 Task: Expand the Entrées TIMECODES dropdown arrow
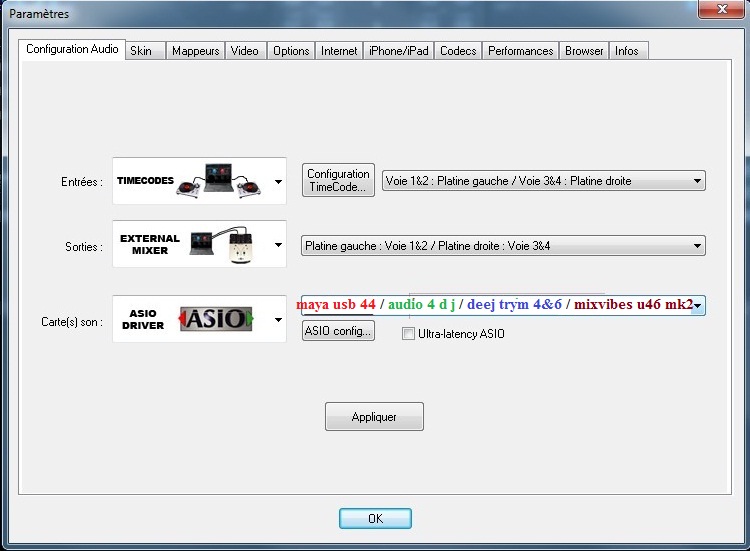point(278,181)
